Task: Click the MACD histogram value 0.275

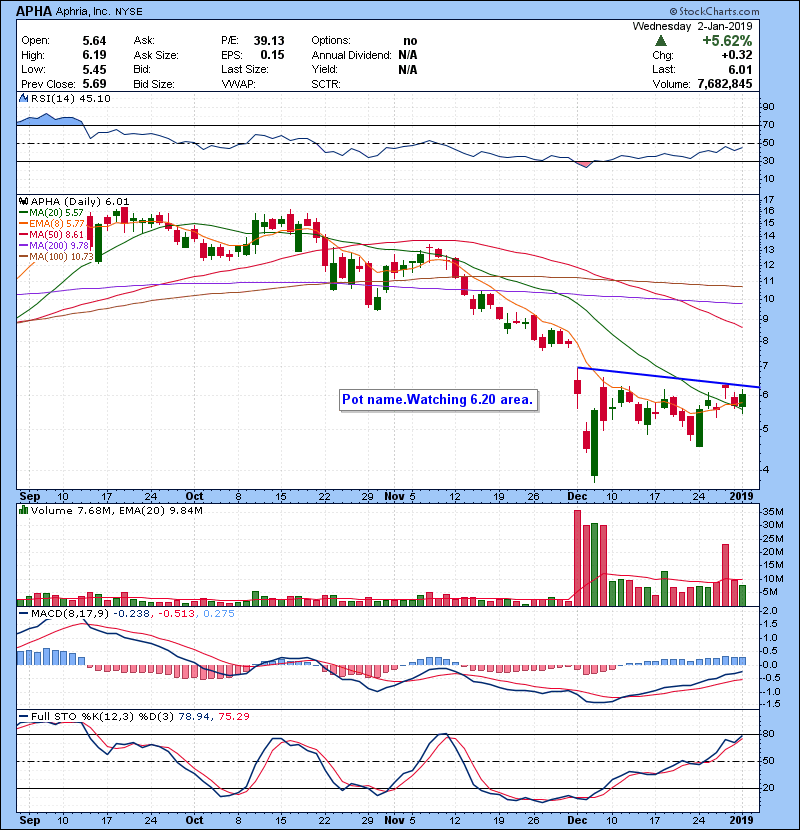Action: pos(219,614)
